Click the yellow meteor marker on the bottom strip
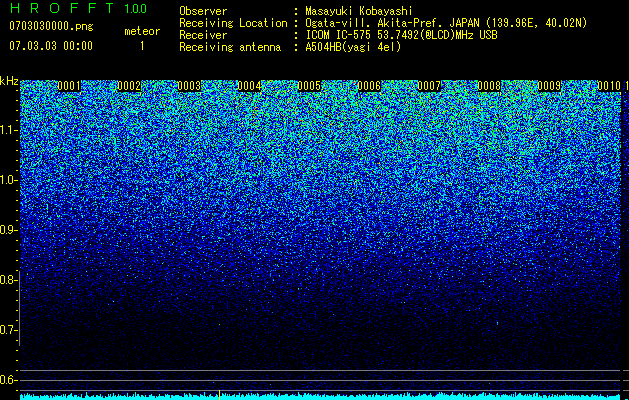629x400 pixels. [x=219, y=395]
